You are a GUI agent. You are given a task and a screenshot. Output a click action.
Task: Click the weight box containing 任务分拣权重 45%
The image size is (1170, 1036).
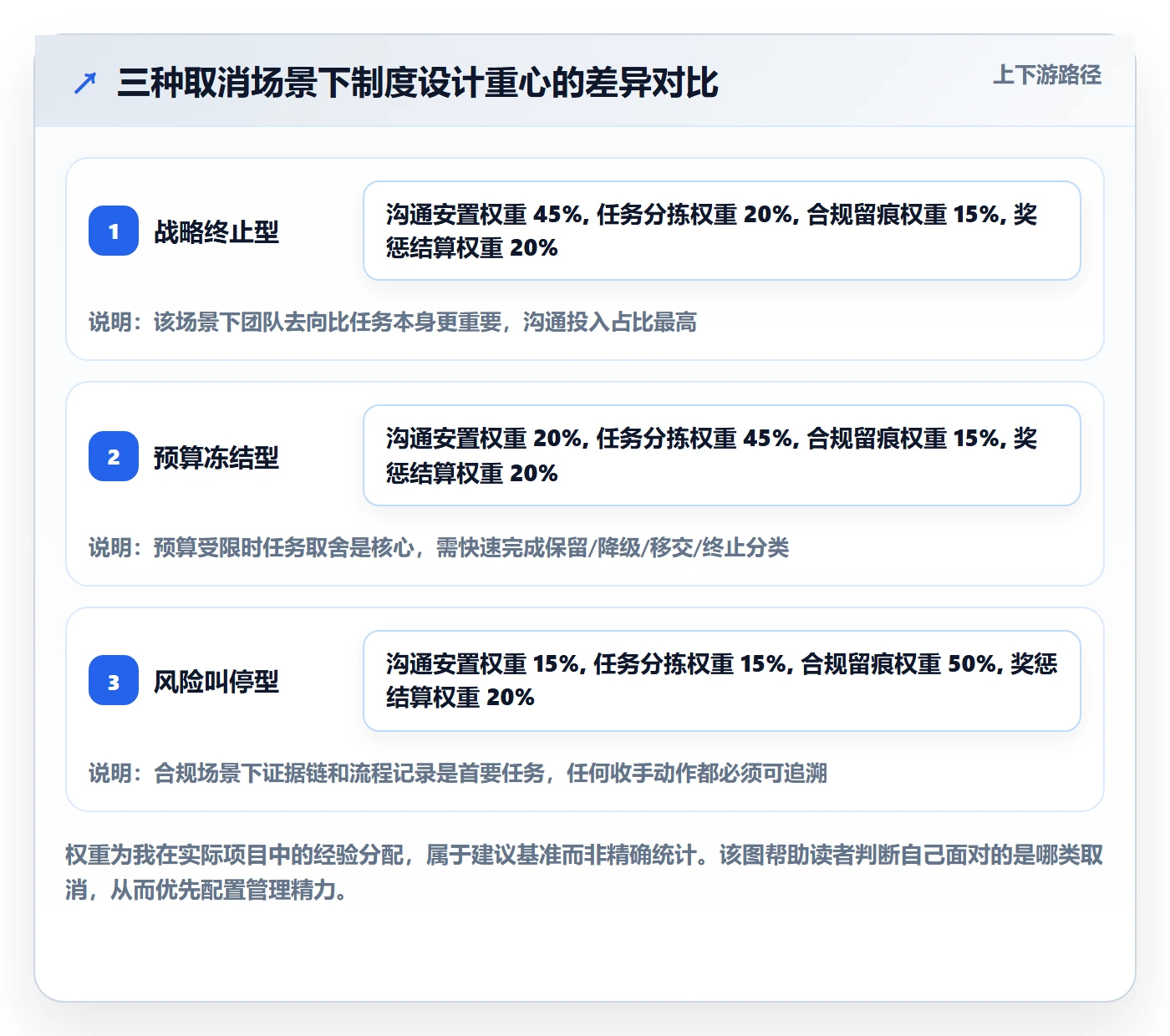pyautogui.click(x=722, y=455)
